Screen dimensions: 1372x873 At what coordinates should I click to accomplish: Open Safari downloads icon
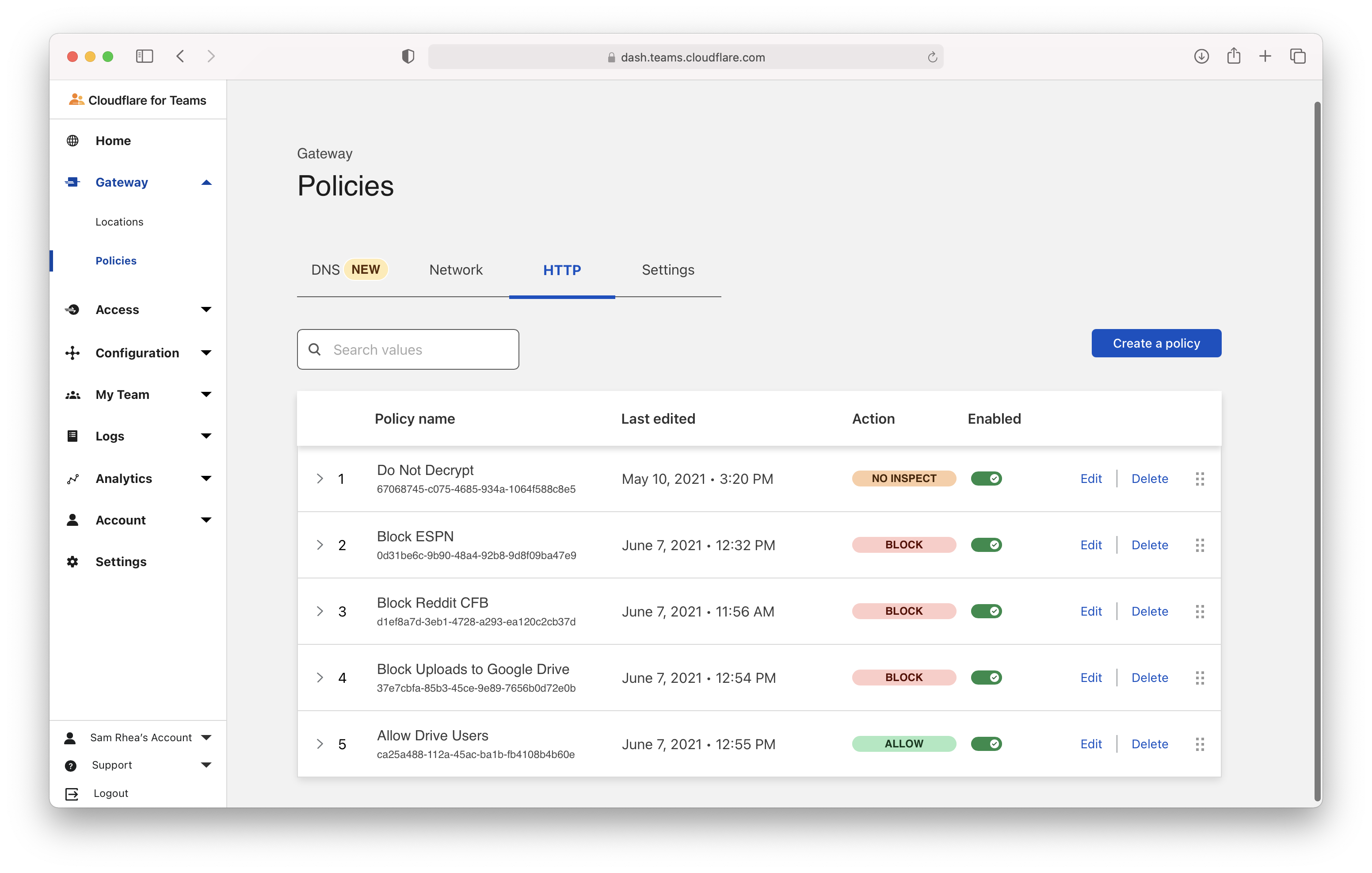coord(1201,57)
